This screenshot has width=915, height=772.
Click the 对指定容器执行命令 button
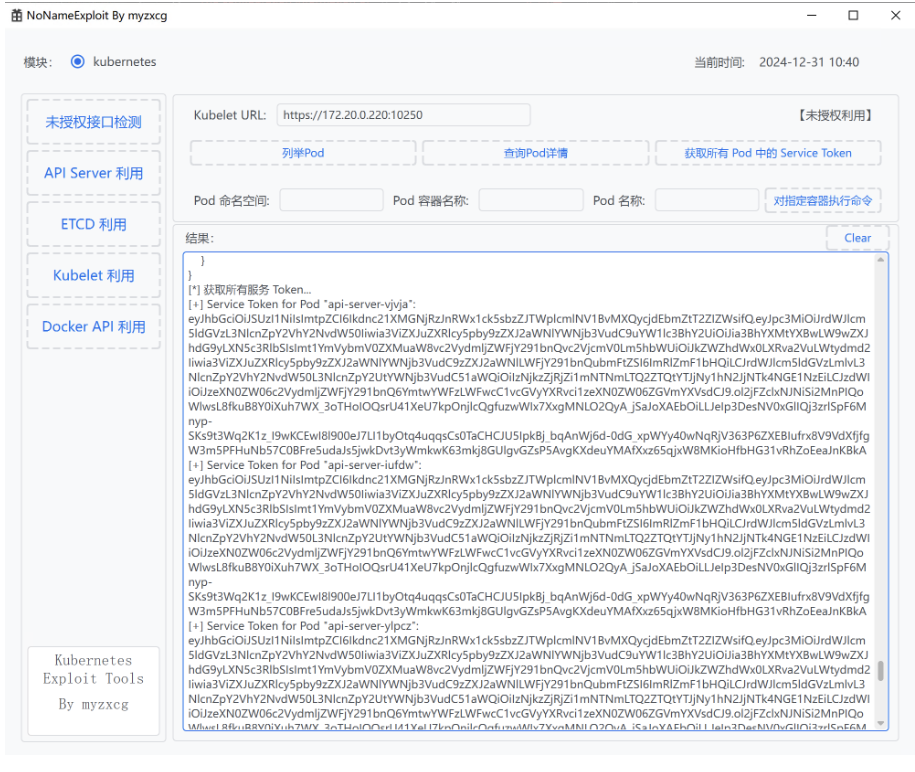pos(823,201)
